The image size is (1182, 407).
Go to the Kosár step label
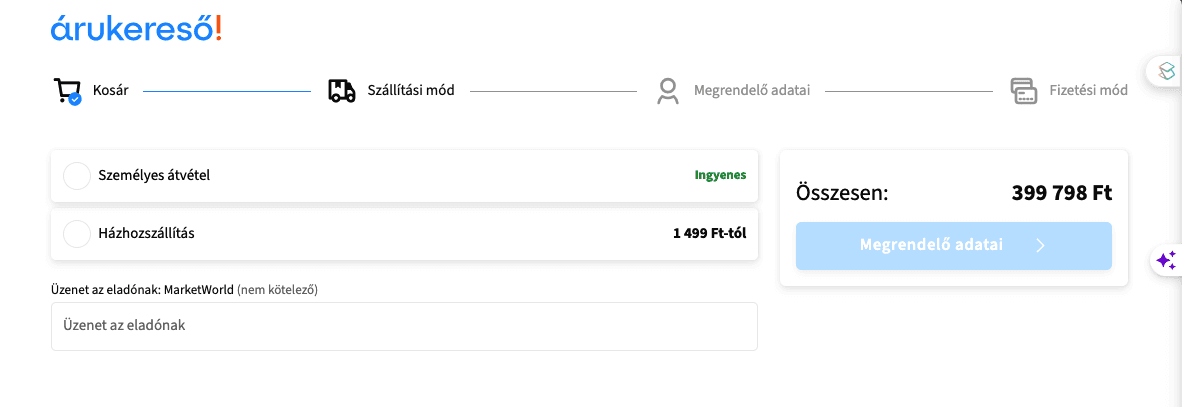coord(111,90)
